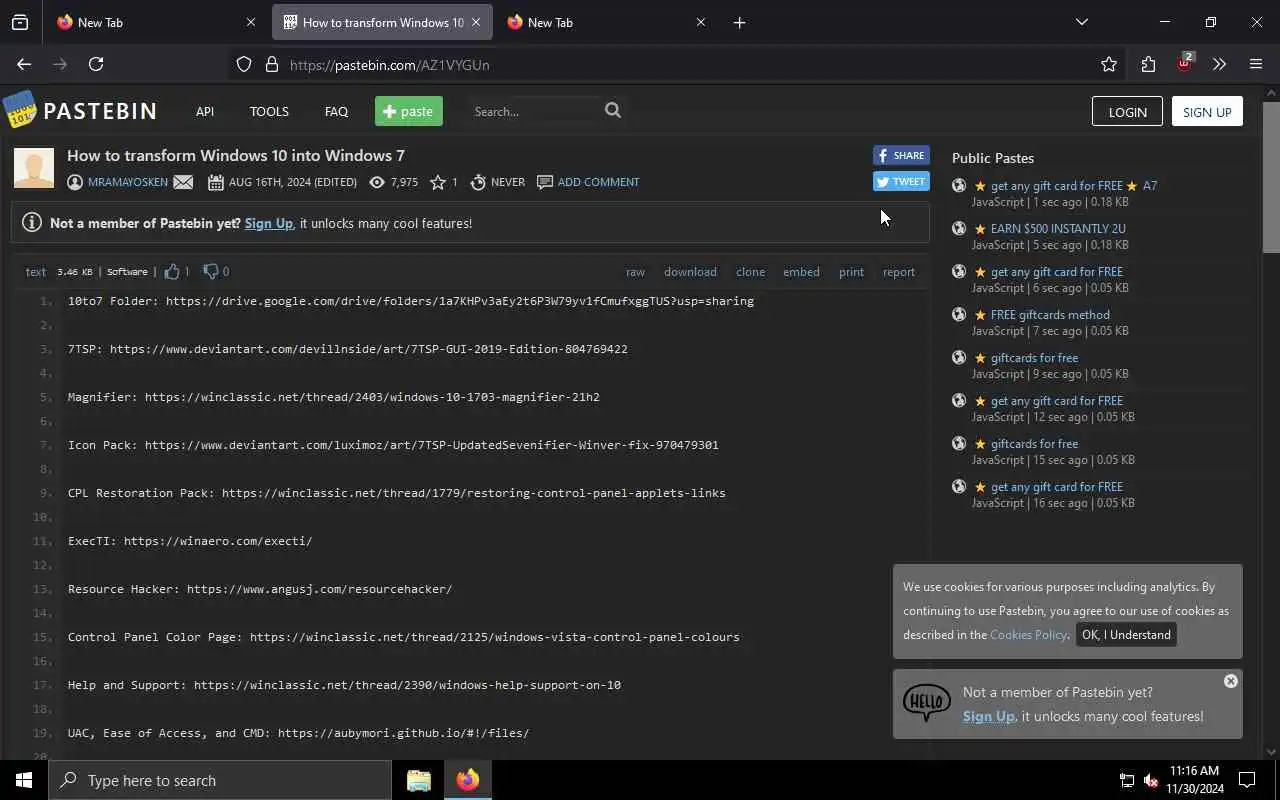
Task: Send a message via the envelope icon
Action: [x=183, y=182]
